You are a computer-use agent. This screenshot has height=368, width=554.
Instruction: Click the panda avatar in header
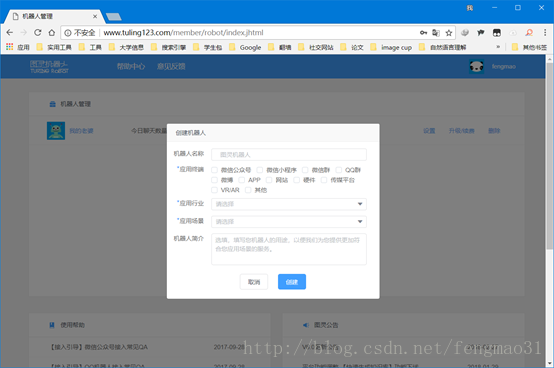point(476,66)
